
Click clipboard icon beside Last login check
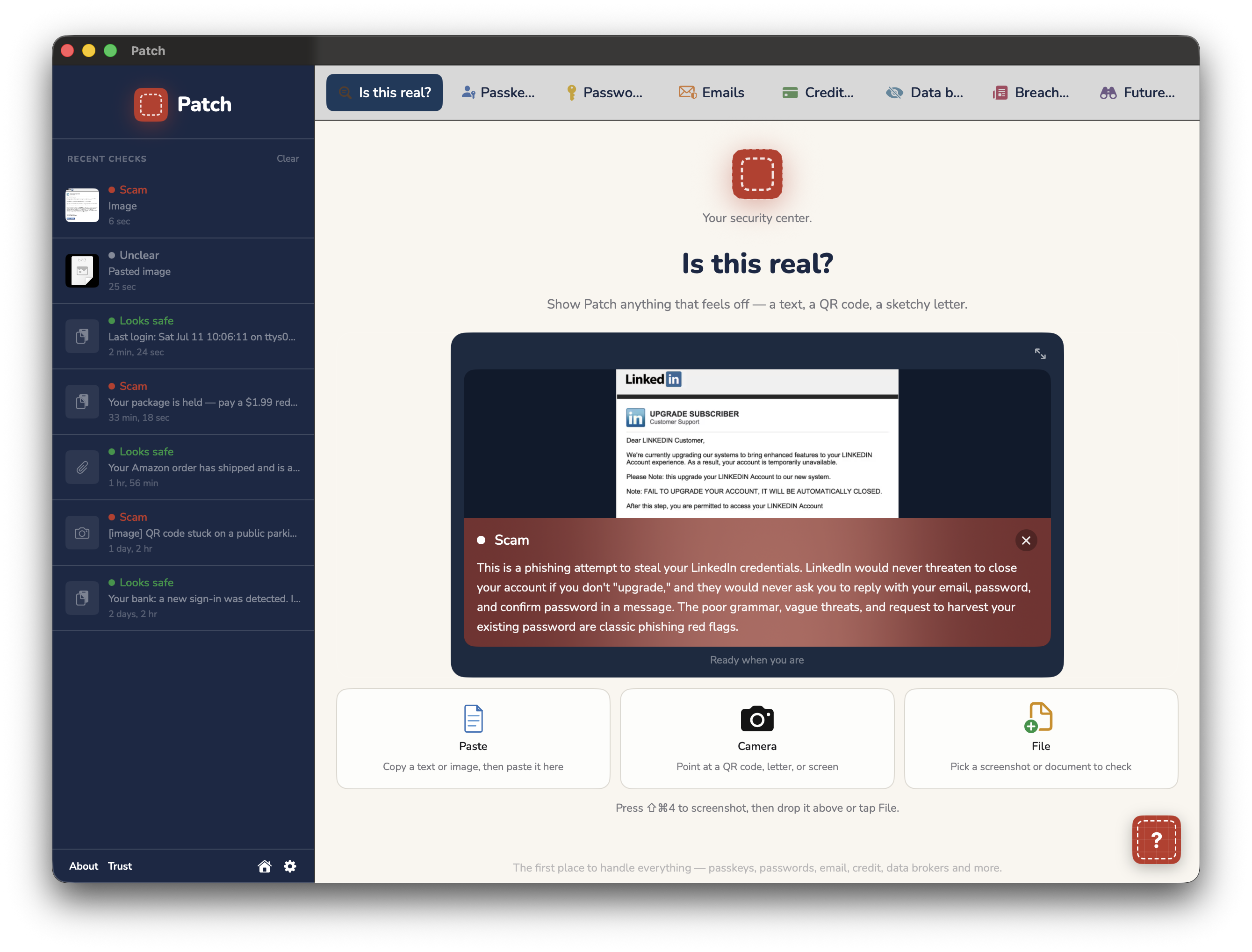click(x=82, y=336)
